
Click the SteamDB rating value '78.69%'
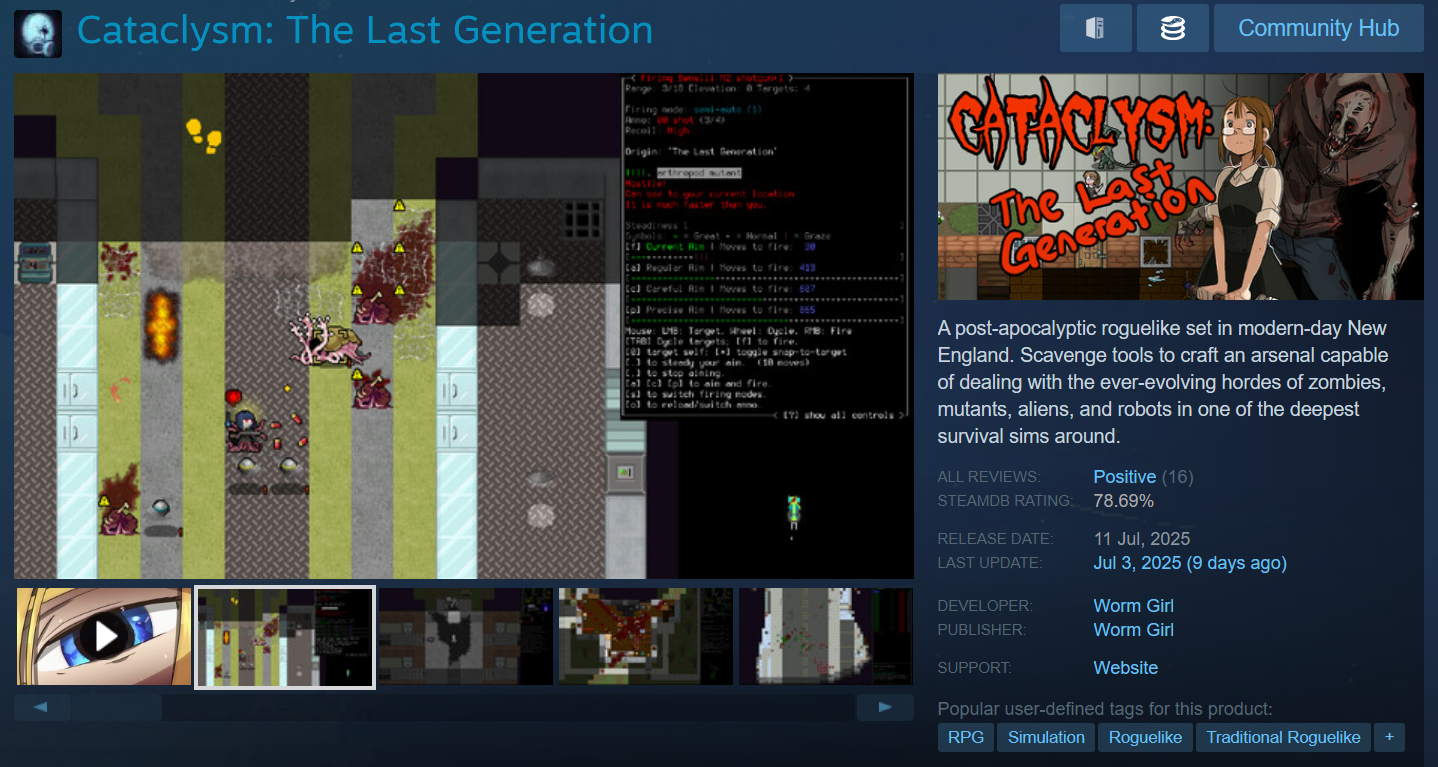(1124, 500)
